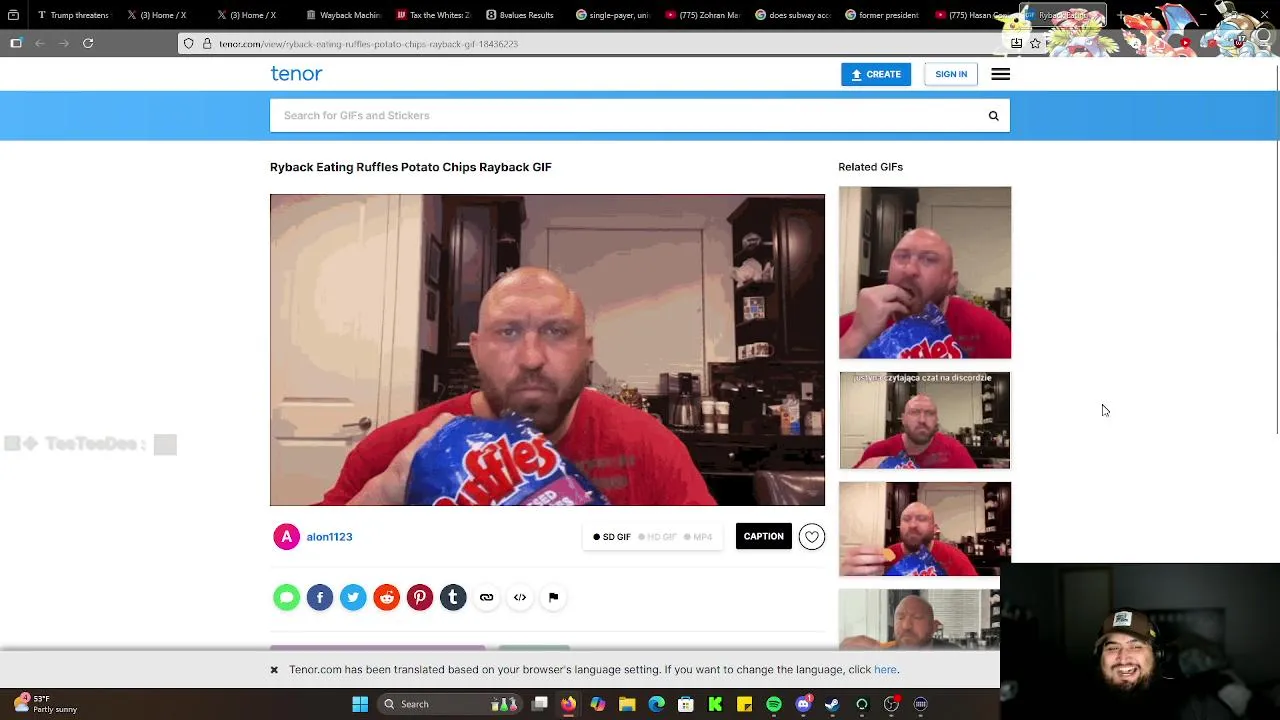
Task: Open first related GIF of Ryback eating chips
Action: click(925, 272)
